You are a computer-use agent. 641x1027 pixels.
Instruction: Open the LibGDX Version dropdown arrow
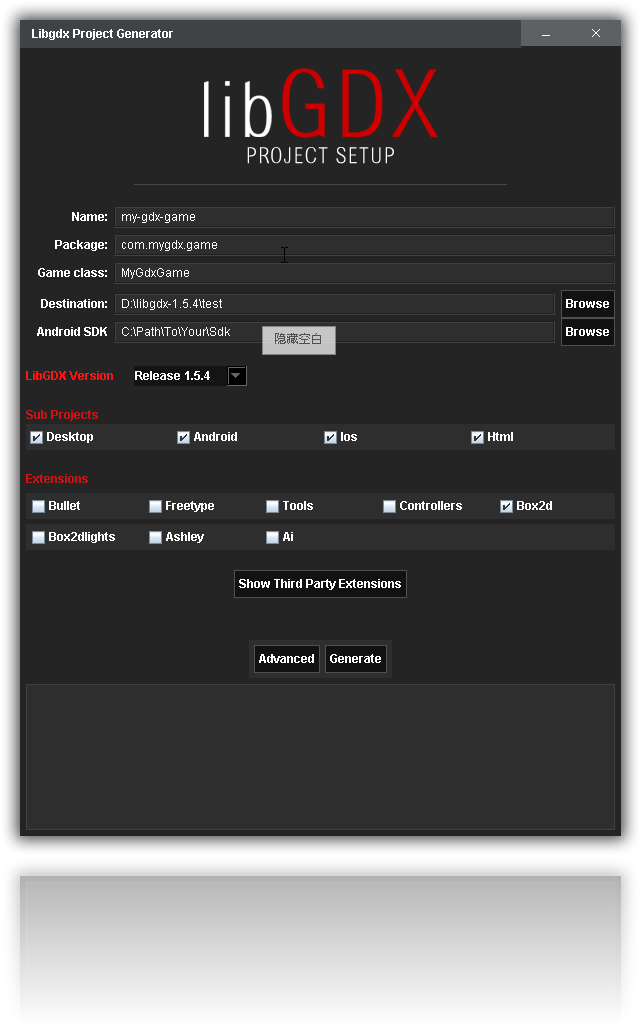(x=236, y=376)
